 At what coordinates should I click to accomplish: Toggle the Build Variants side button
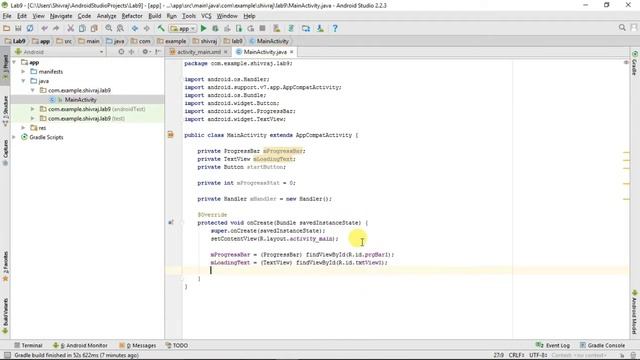(x=5, y=316)
